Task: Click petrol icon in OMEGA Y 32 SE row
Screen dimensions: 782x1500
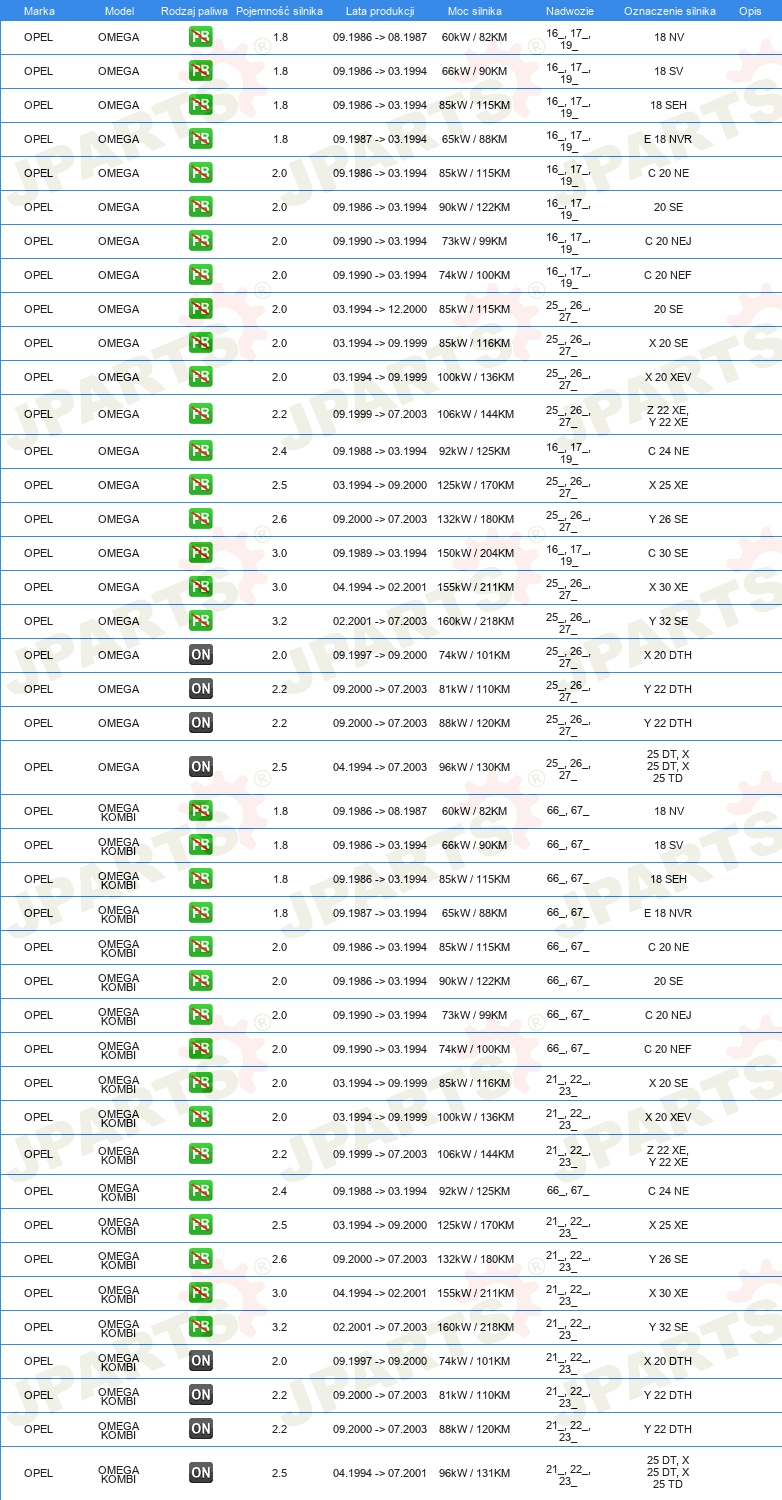Action: 201,622
